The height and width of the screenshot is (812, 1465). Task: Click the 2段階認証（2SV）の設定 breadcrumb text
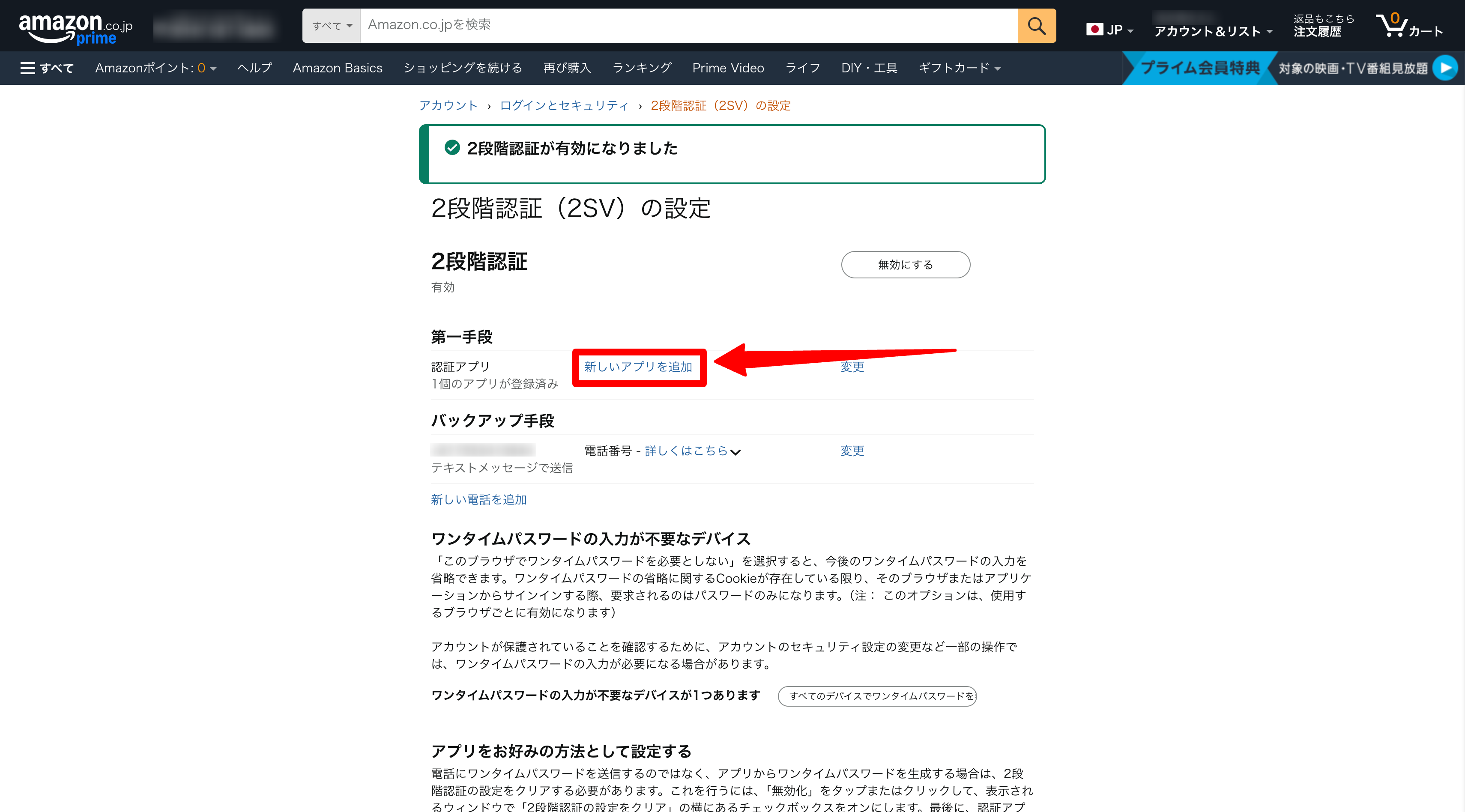[x=721, y=106]
